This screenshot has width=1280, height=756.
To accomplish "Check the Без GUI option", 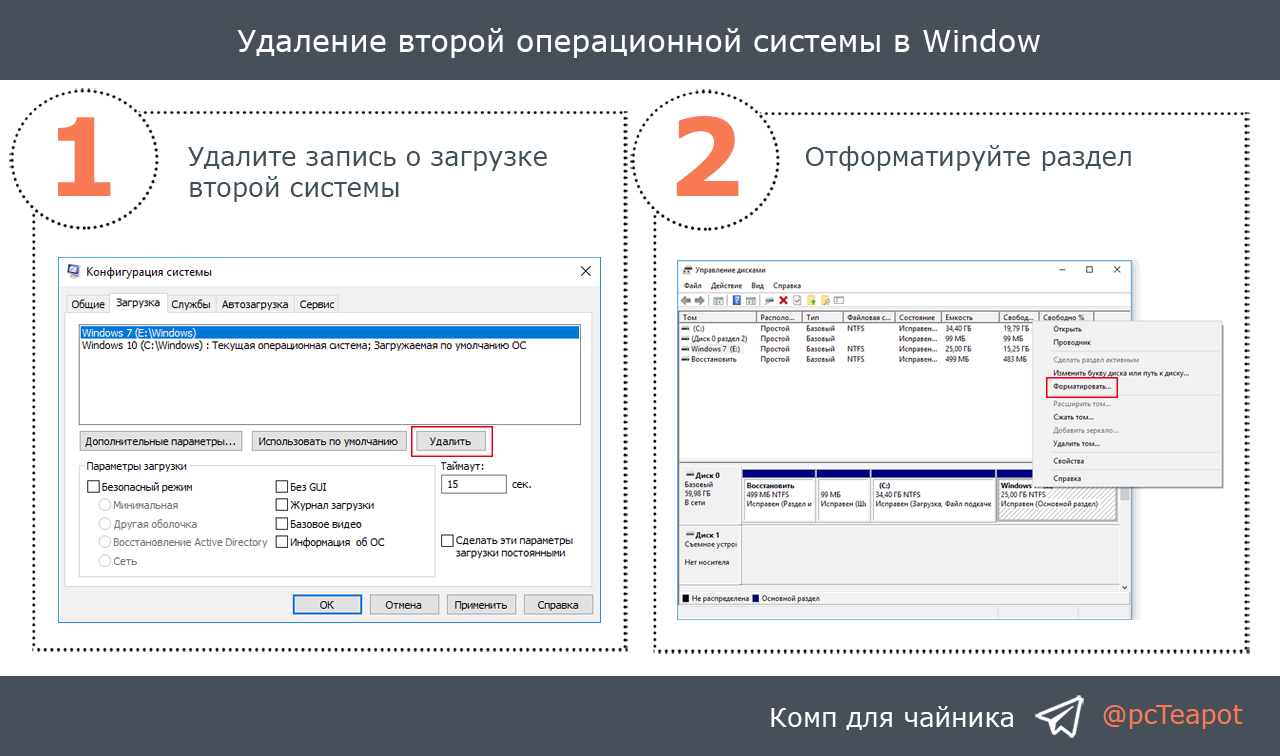I will [282, 487].
